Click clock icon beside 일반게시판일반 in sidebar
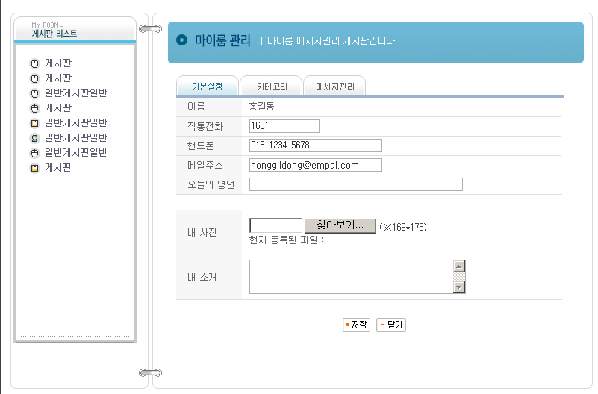The image size is (598, 394). click(x=35, y=93)
